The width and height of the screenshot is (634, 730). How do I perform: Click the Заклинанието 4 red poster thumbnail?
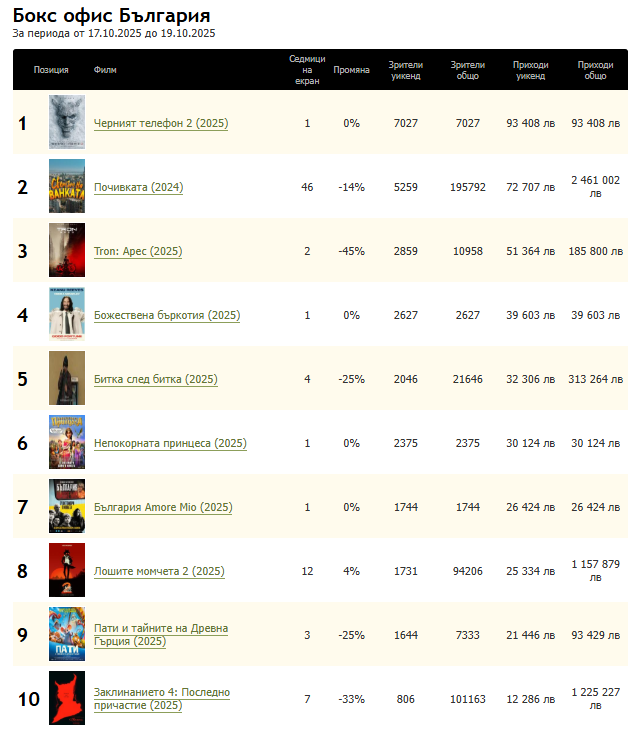(67, 698)
